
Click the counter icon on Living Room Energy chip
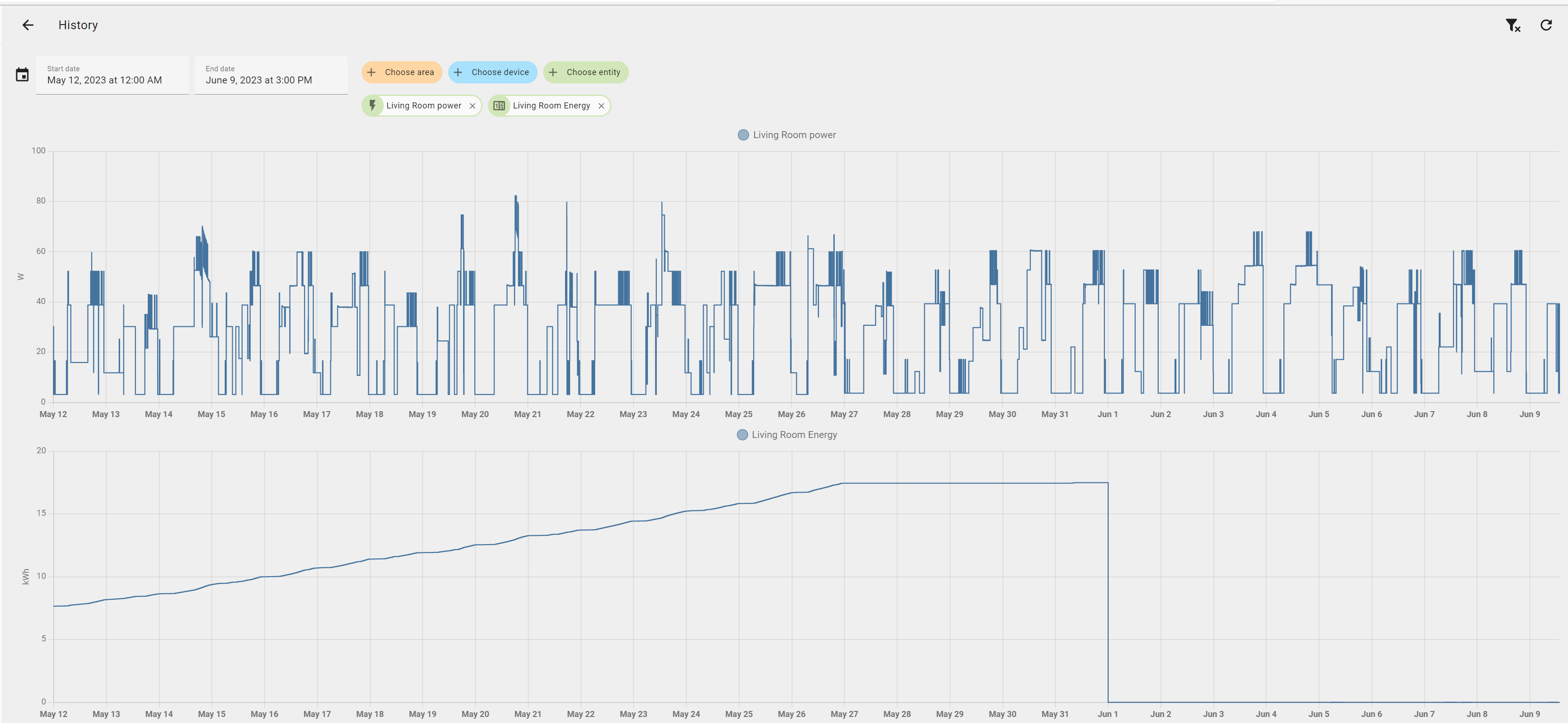pos(499,105)
